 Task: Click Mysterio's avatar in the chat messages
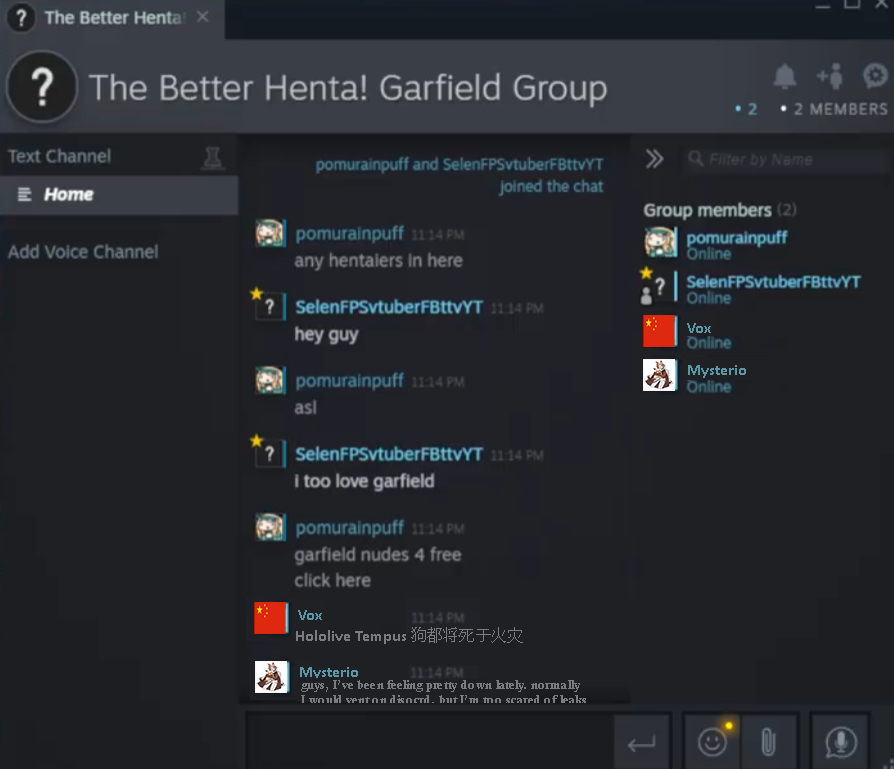pos(271,677)
